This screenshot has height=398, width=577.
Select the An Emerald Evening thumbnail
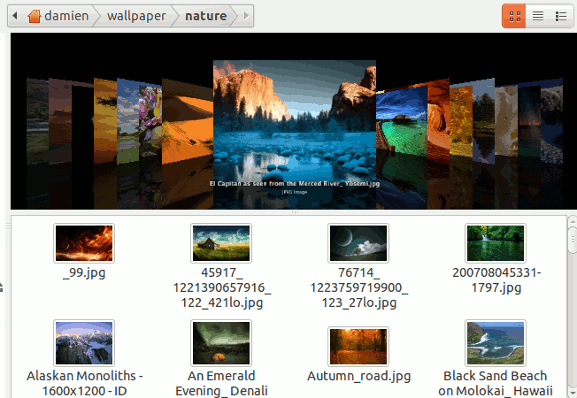click(x=221, y=343)
